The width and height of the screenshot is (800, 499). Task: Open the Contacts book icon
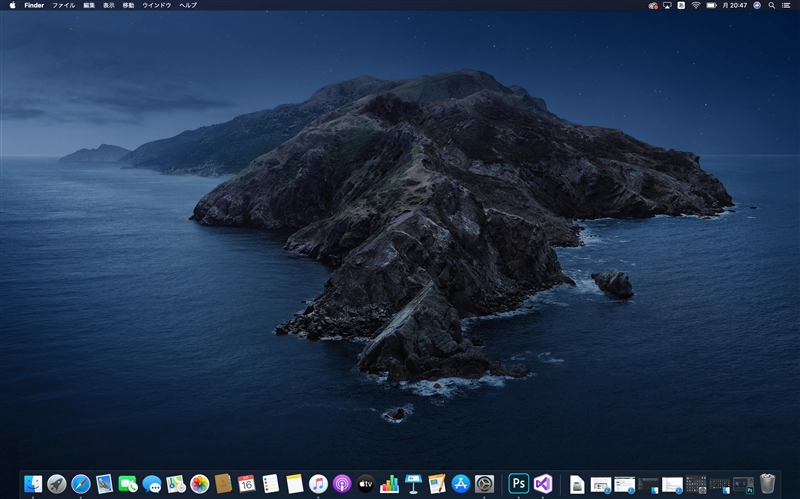click(223, 484)
